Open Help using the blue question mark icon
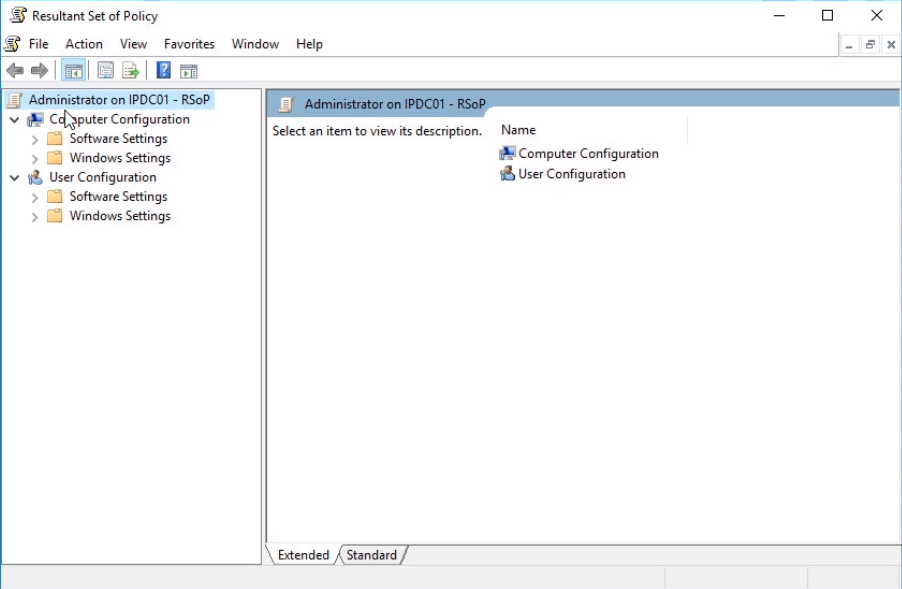 (163, 70)
